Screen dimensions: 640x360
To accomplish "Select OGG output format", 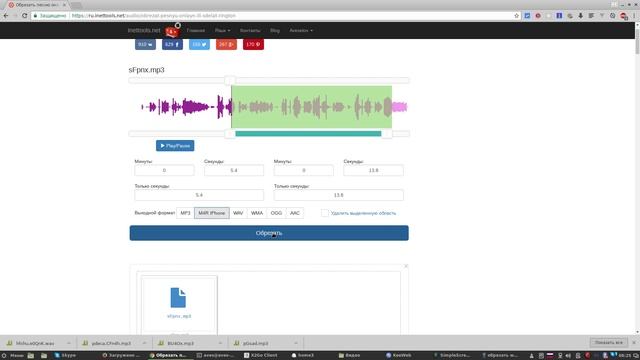I will click(x=276, y=213).
